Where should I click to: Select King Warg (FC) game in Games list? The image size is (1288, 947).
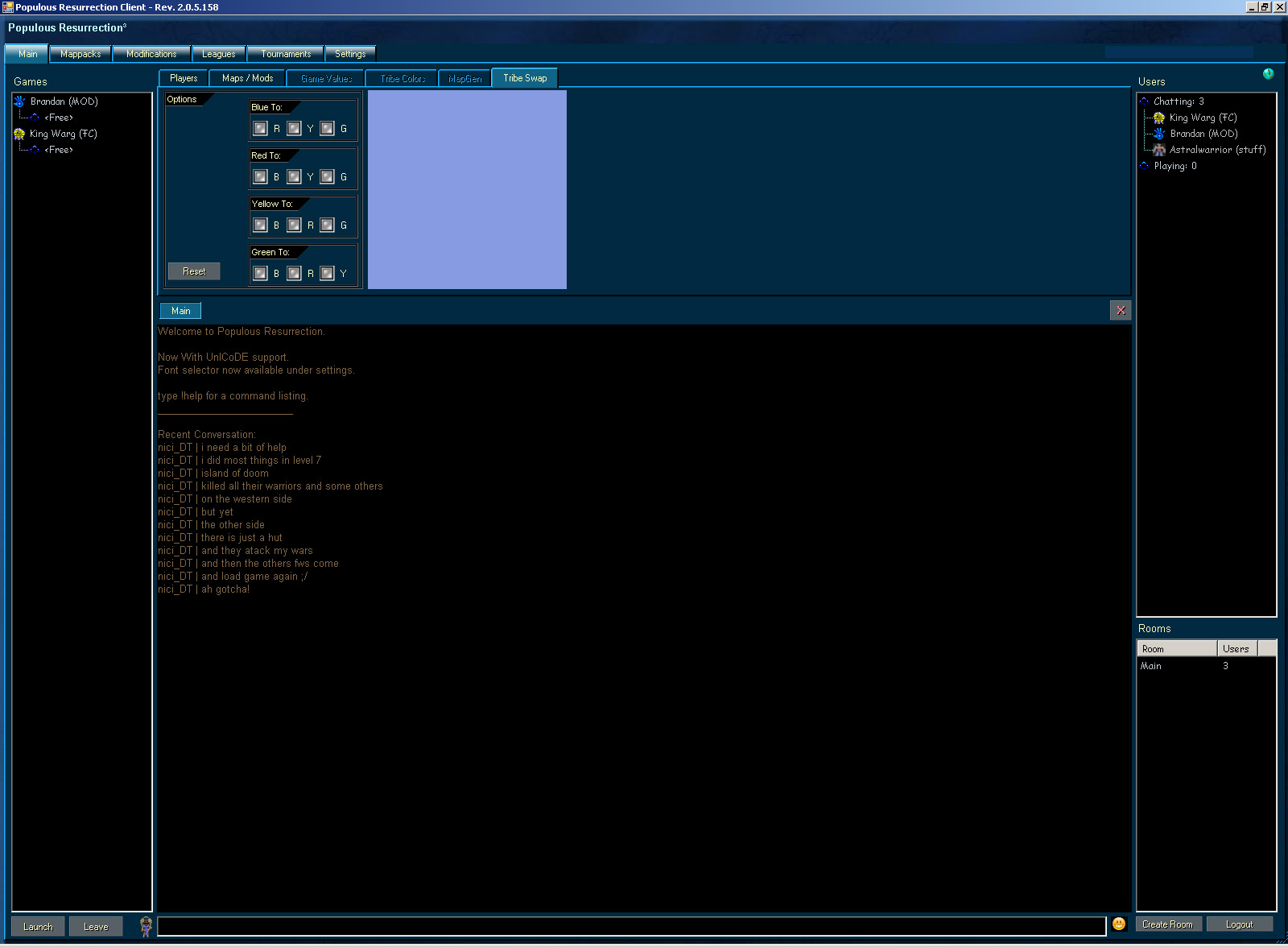tap(64, 134)
